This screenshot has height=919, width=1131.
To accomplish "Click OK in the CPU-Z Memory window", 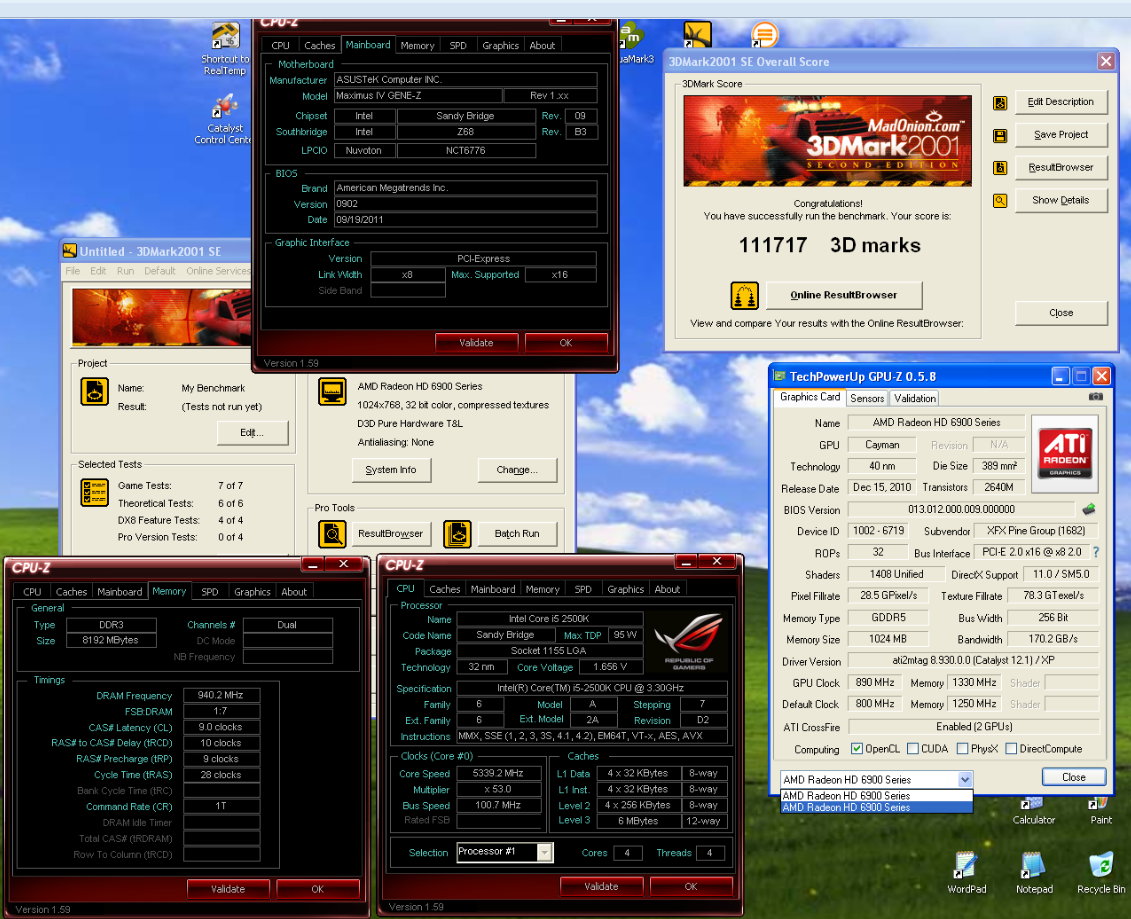I will point(317,889).
